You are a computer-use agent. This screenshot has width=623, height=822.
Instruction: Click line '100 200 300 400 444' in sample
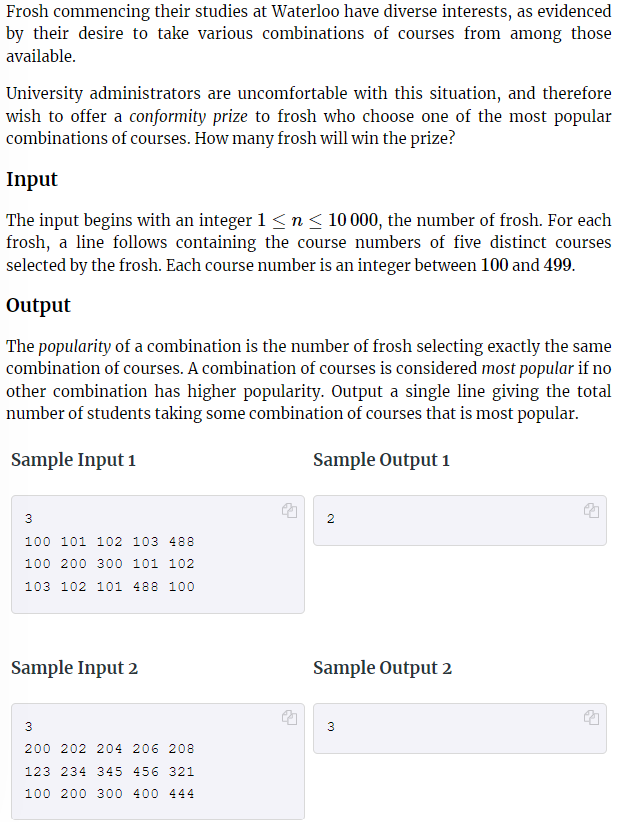[x=110, y=794]
